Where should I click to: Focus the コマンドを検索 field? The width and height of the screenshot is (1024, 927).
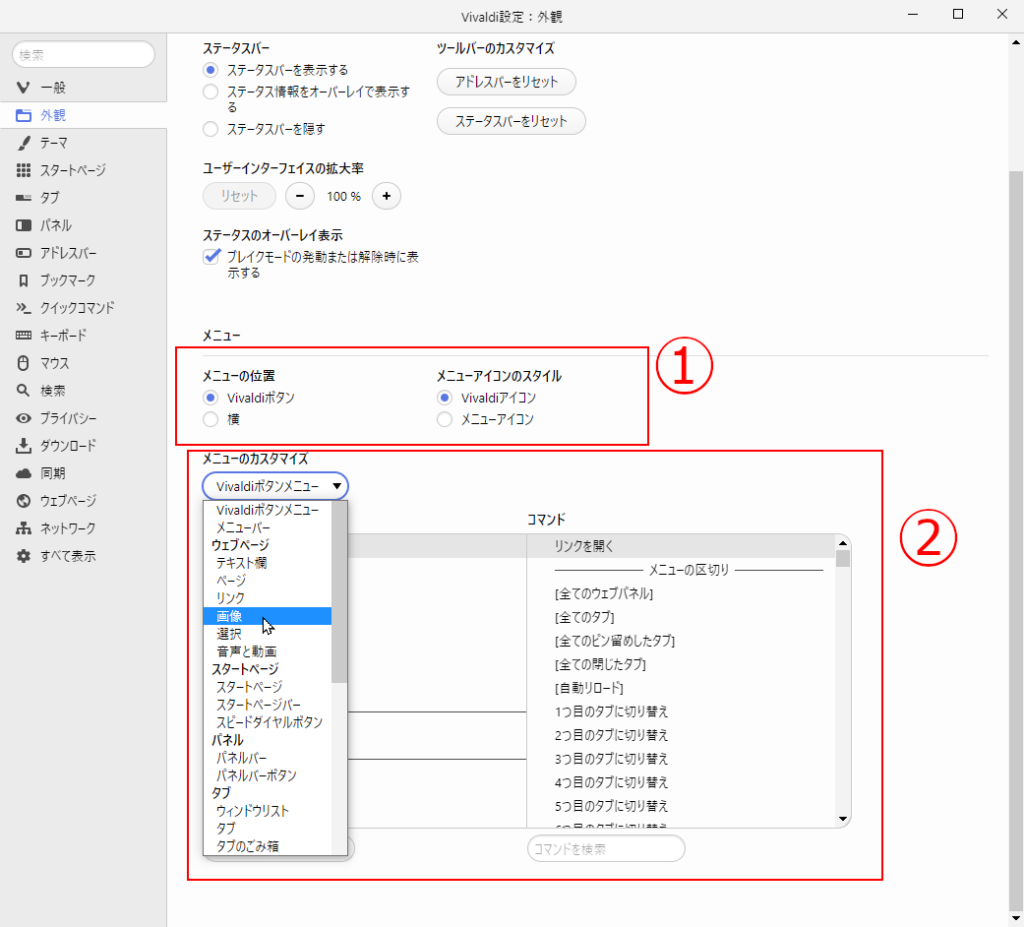tap(606, 849)
